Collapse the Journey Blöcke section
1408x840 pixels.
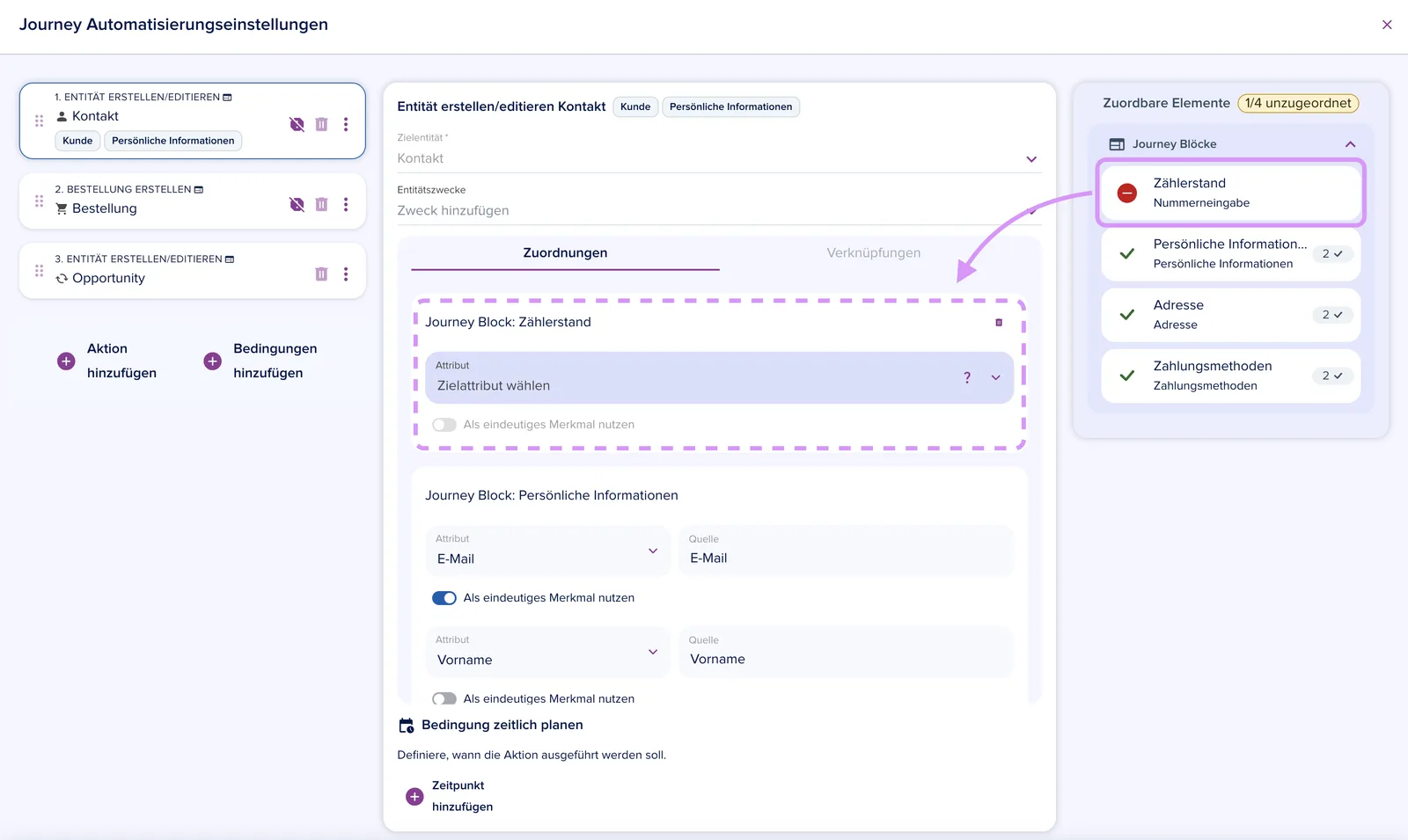click(x=1350, y=144)
